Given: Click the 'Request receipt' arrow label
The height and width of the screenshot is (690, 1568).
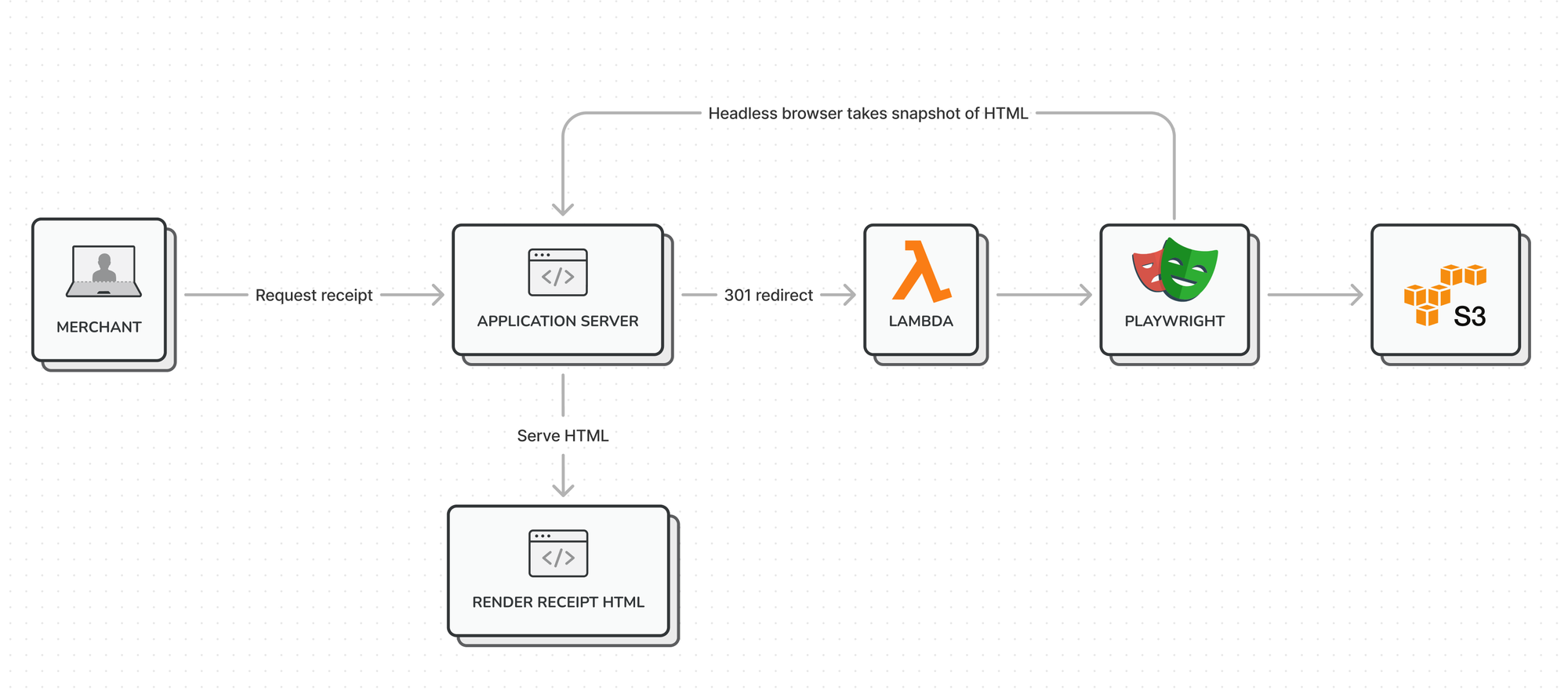Looking at the screenshot, I should coord(314,296).
